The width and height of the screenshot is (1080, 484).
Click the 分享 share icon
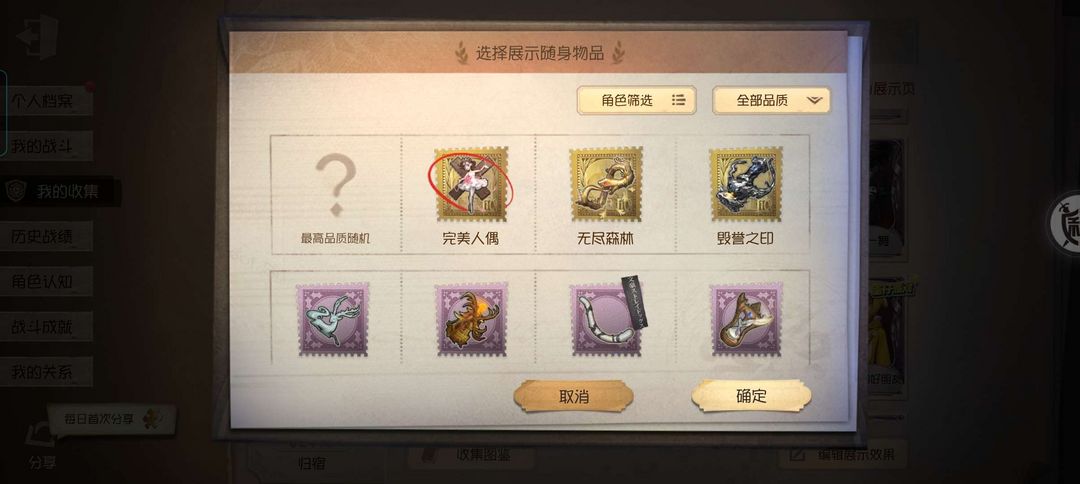[x=41, y=444]
